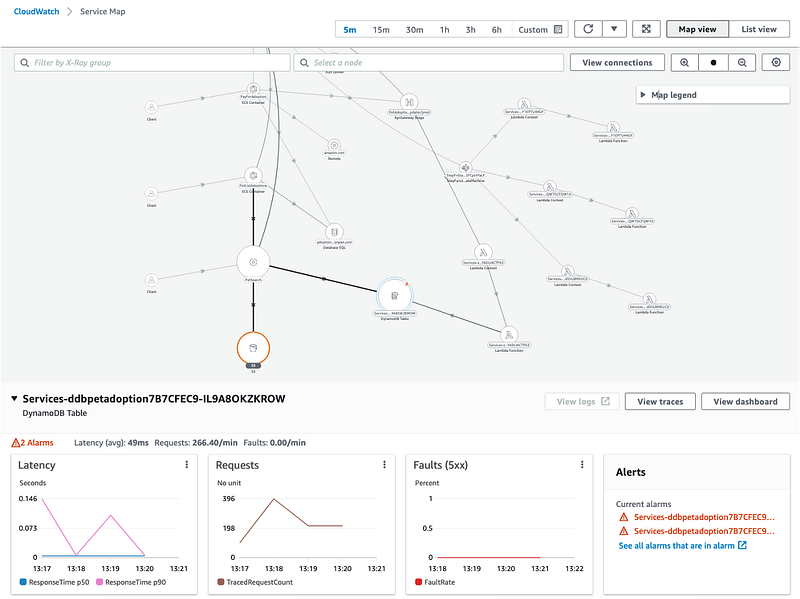The width and height of the screenshot is (800, 599).
Task: Set time range to 15m
Action: (381, 30)
